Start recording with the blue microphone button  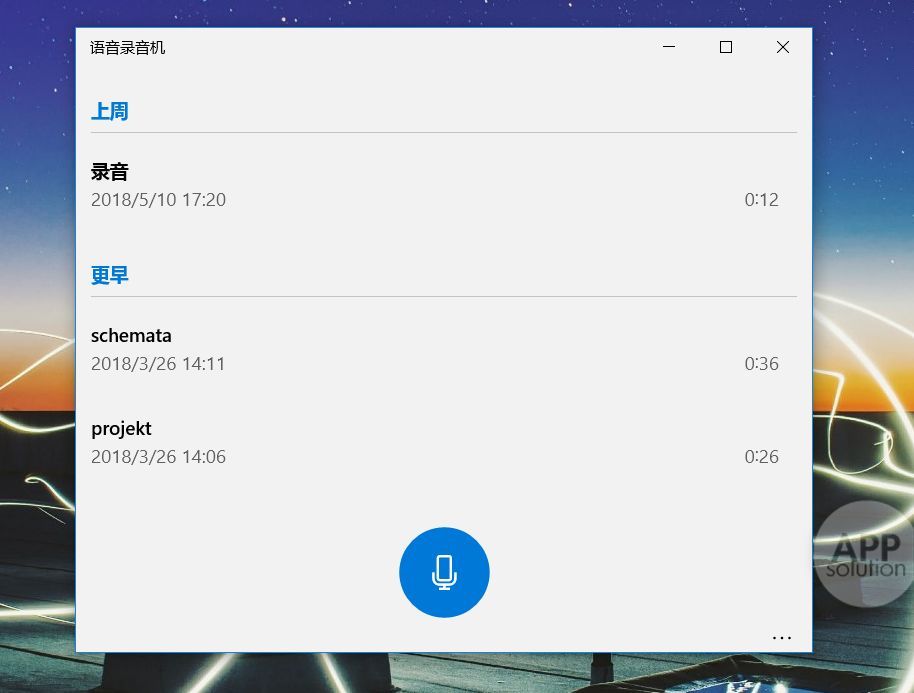pyautogui.click(x=444, y=572)
